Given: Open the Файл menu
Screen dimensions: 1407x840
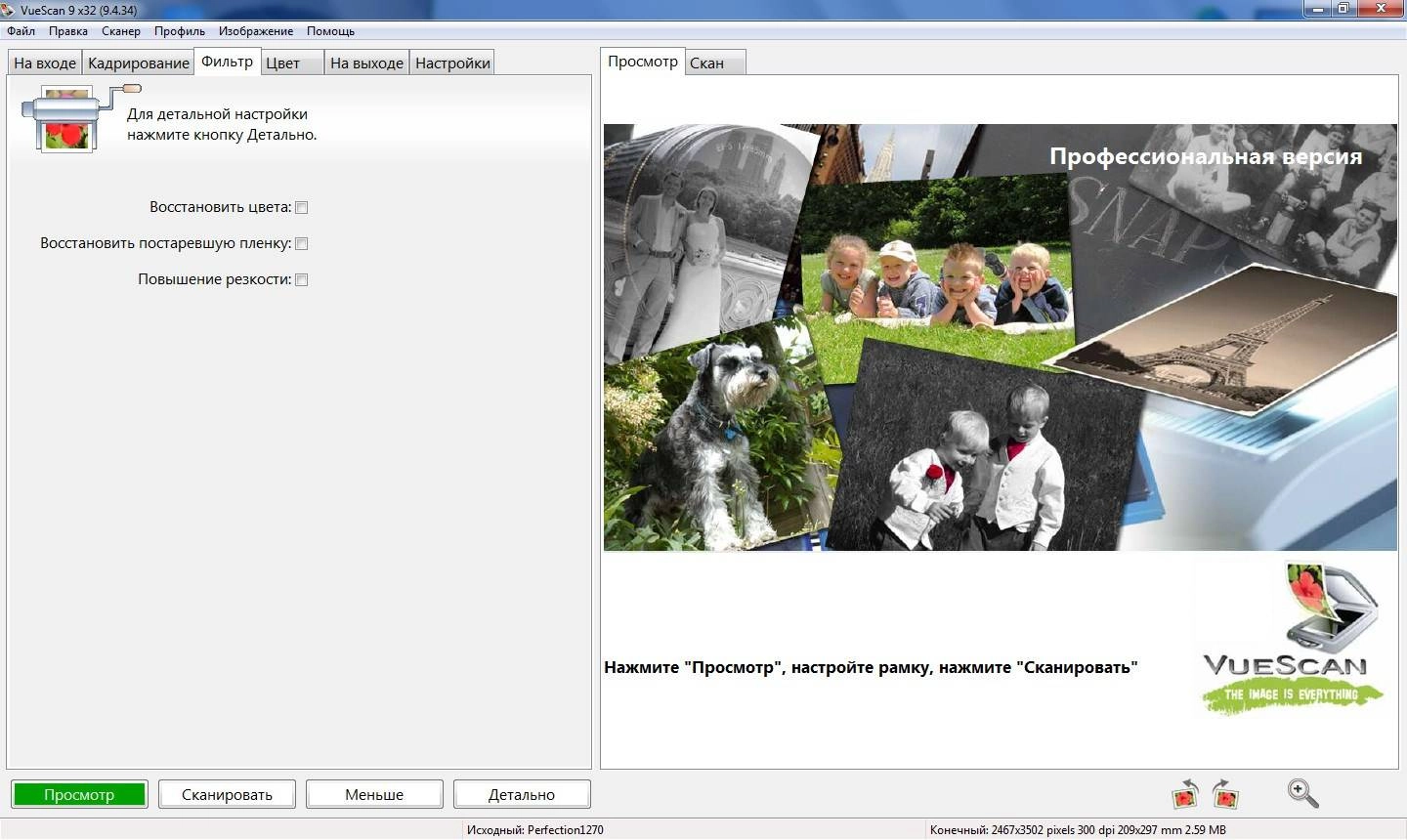Looking at the screenshot, I should (x=21, y=31).
